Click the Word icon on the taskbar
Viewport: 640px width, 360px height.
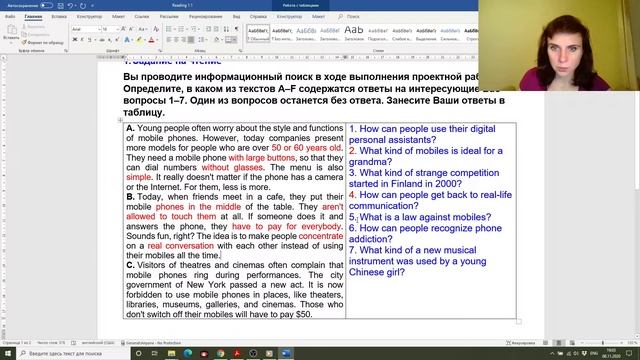tap(286, 353)
